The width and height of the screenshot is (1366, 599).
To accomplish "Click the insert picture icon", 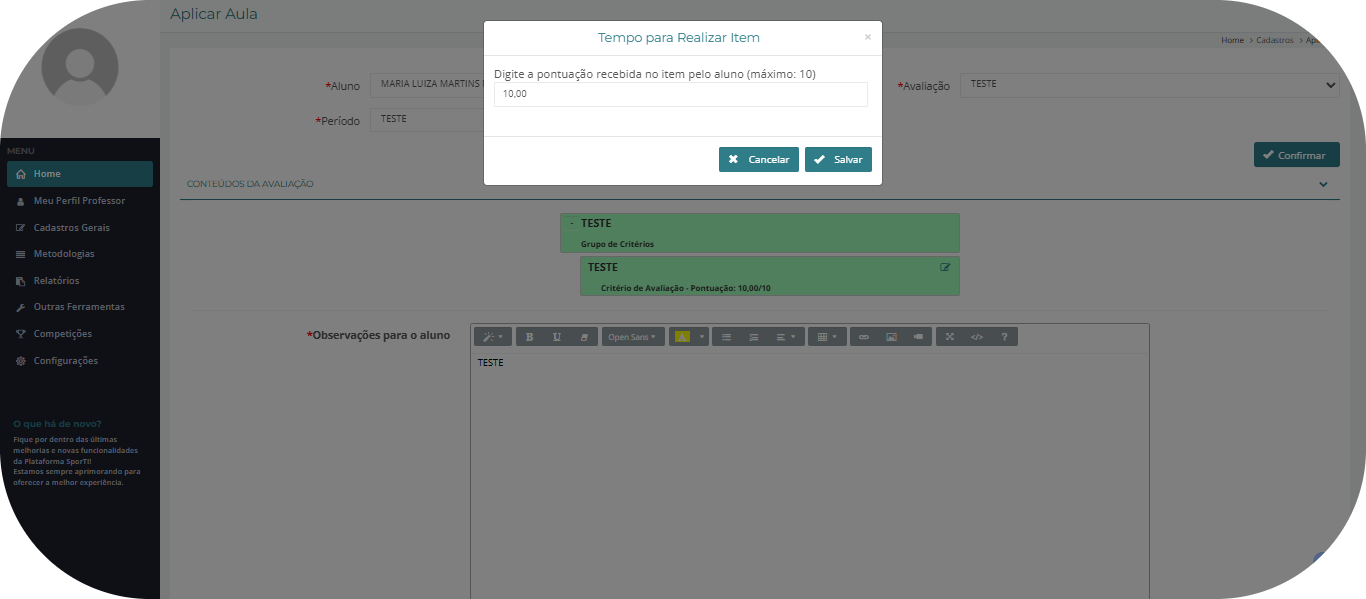I will pos(891,337).
